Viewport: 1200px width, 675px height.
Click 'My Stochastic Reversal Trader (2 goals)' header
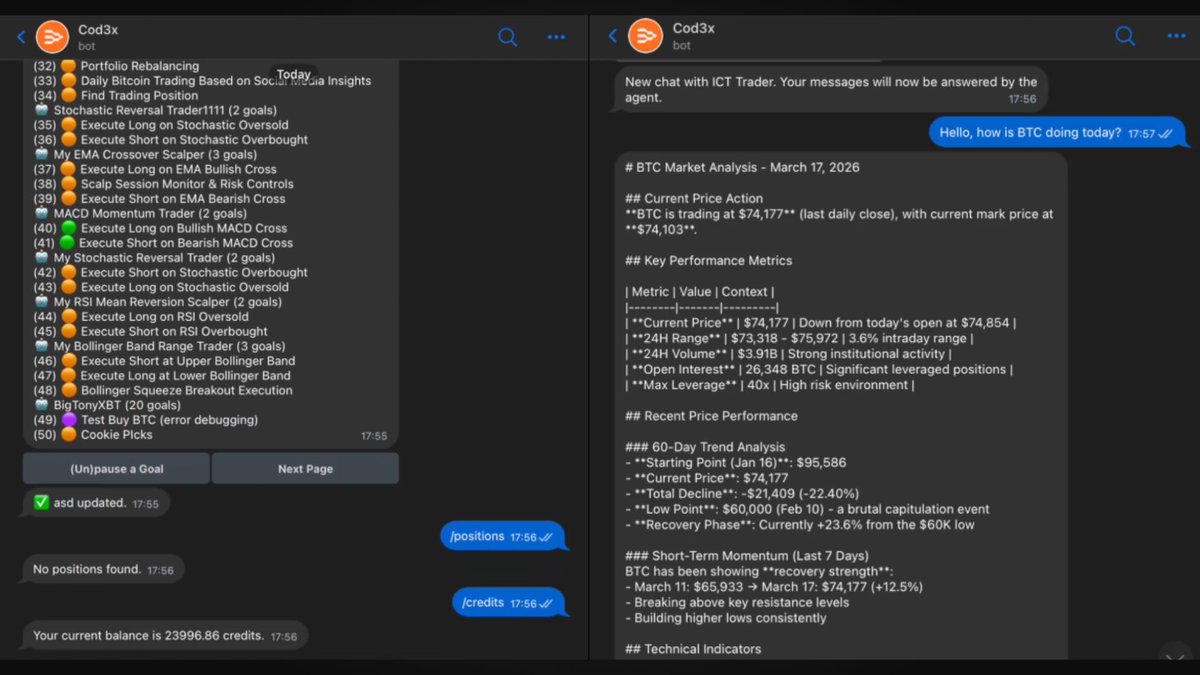pyautogui.click(x=154, y=258)
